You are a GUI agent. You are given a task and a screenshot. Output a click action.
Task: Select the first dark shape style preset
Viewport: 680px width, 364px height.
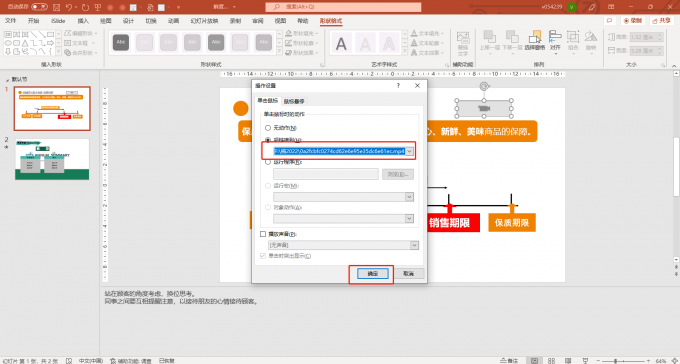(x=121, y=43)
